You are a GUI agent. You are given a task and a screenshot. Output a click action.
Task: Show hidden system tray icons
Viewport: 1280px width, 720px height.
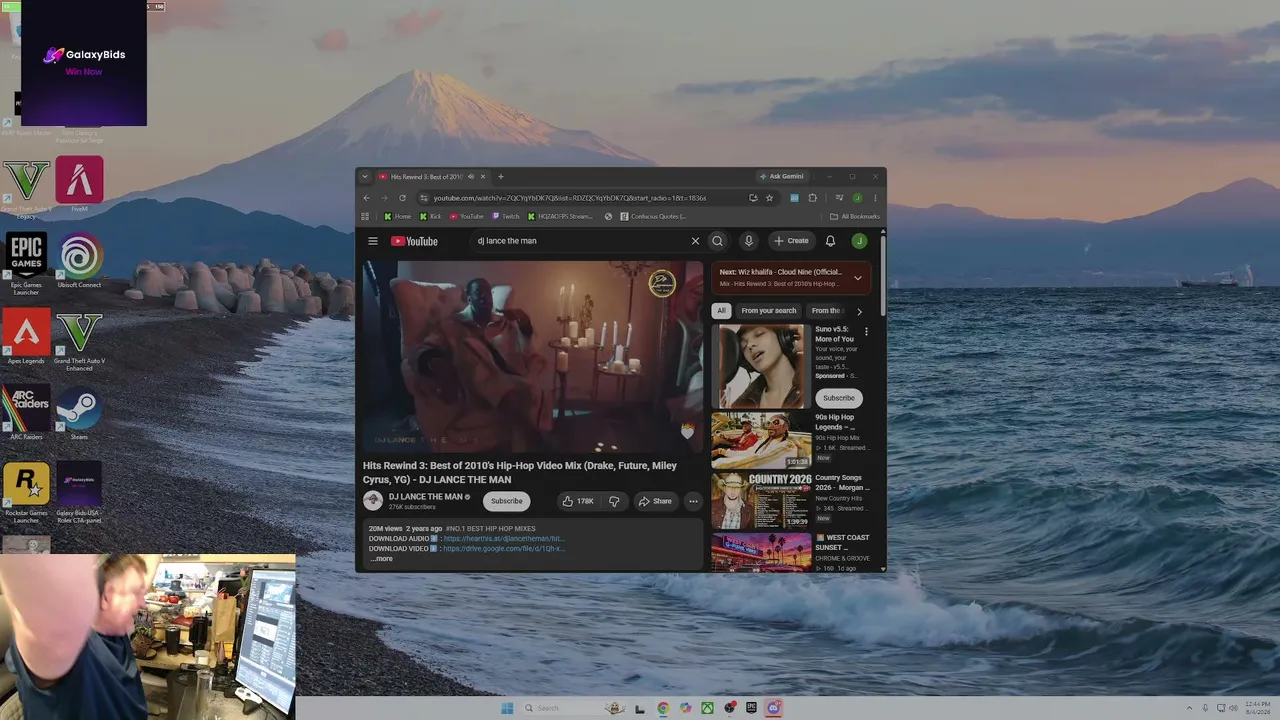point(1189,708)
